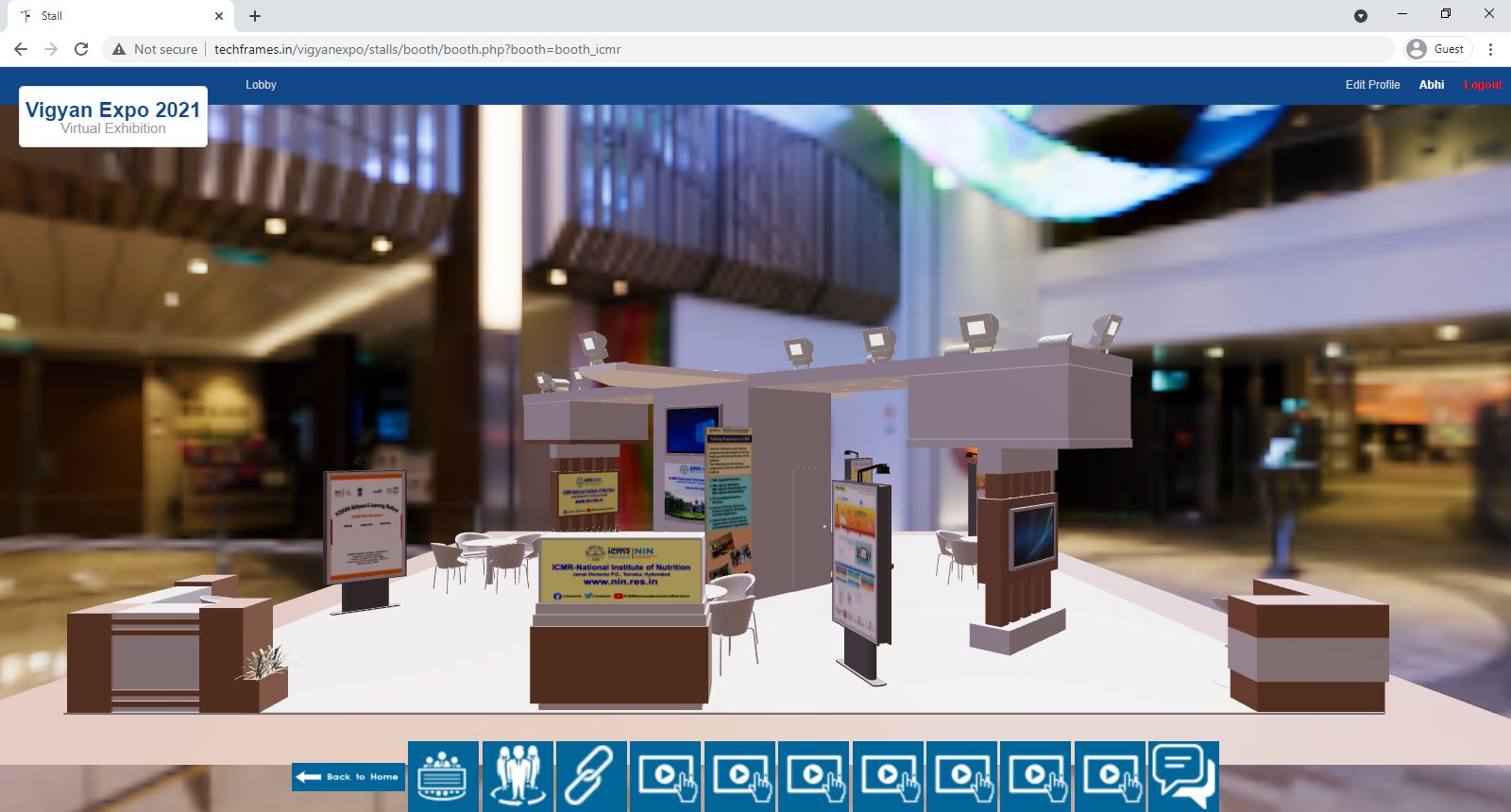Open the conference panel icon

point(443,776)
